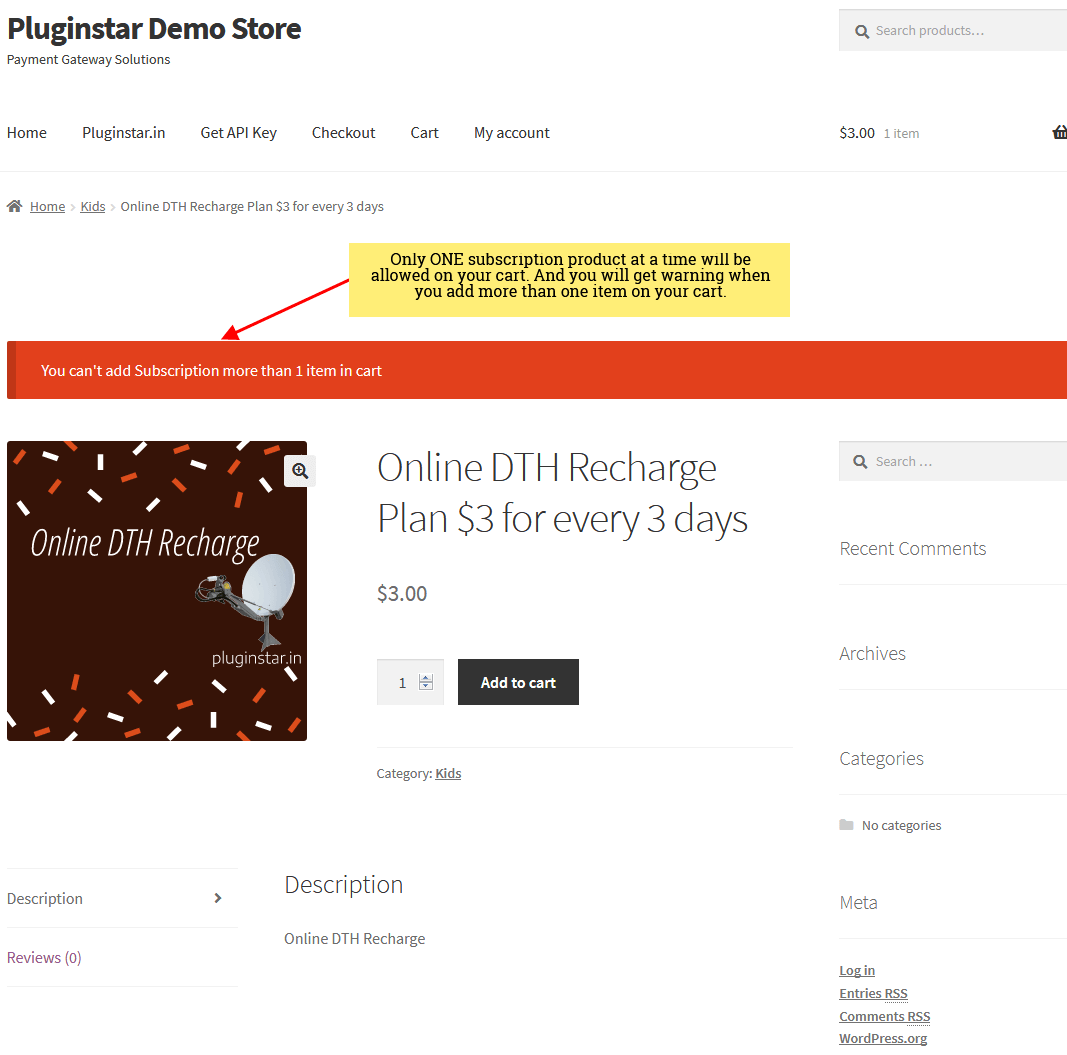Go to the Cart page in navigation
The image size is (1067, 1055).
click(424, 133)
